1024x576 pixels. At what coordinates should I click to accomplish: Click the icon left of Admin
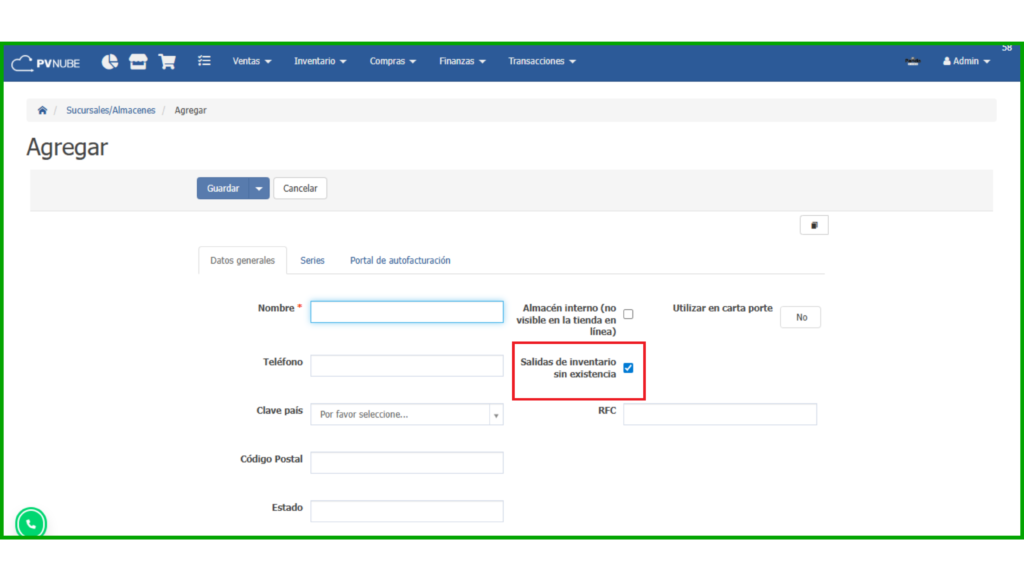point(912,62)
